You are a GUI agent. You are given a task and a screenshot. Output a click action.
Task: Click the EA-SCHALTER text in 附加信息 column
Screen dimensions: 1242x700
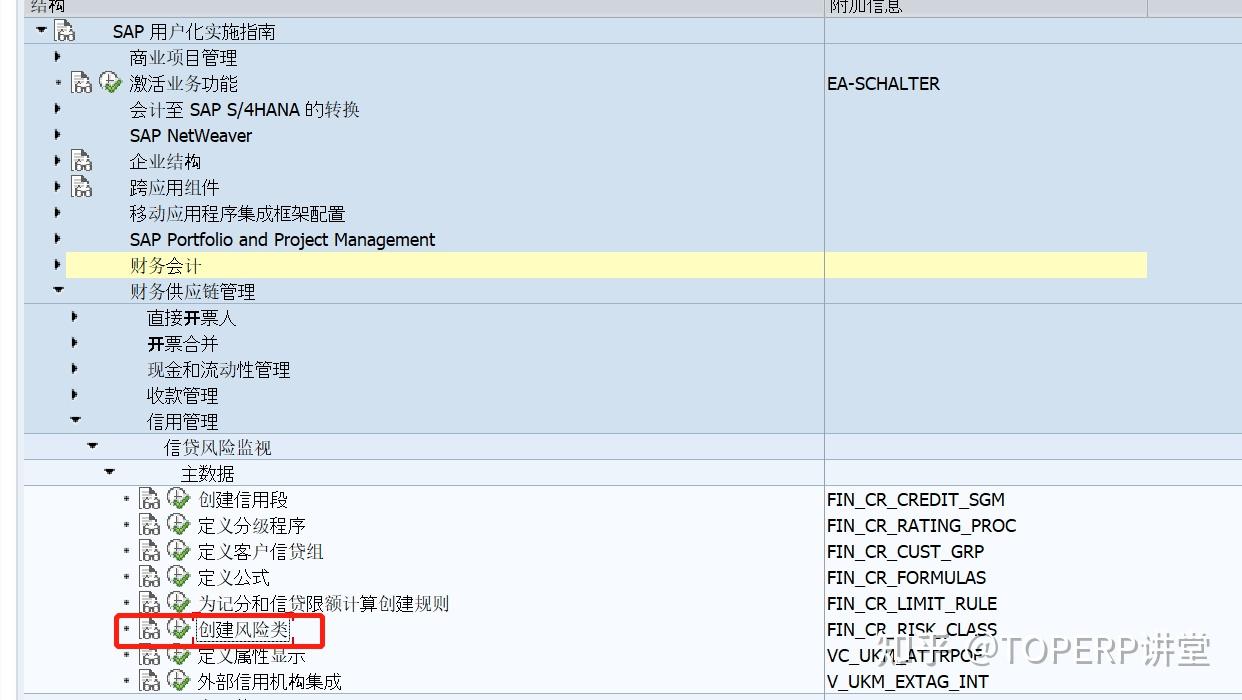pos(881,84)
